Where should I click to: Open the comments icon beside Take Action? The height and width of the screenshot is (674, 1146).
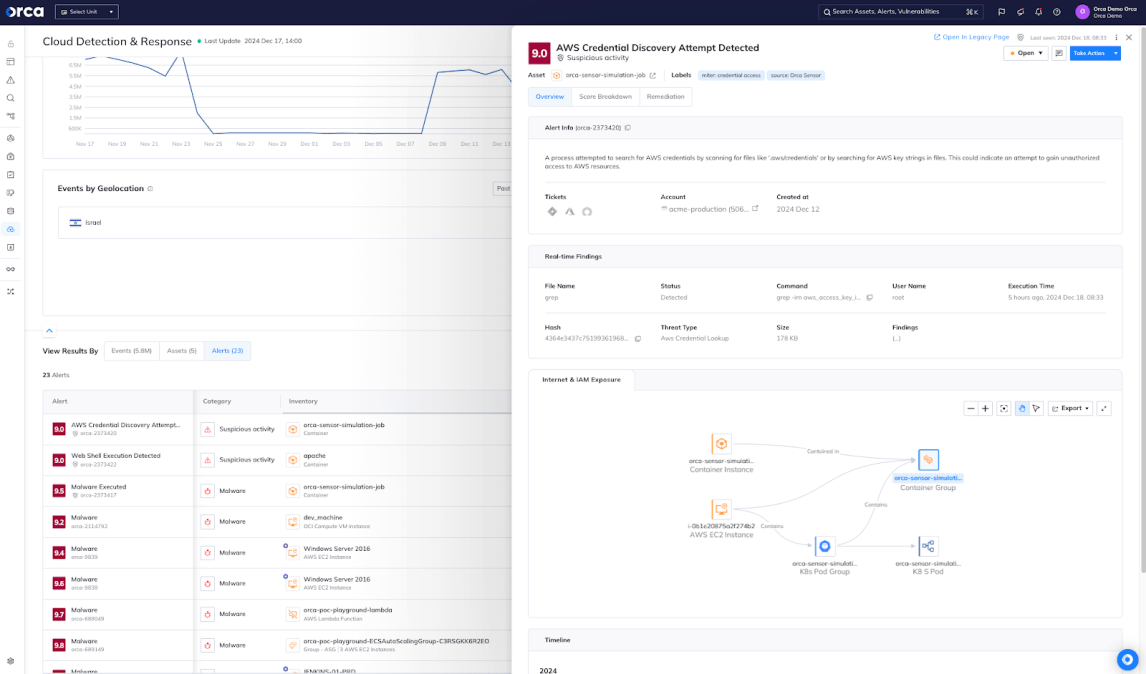point(1059,53)
